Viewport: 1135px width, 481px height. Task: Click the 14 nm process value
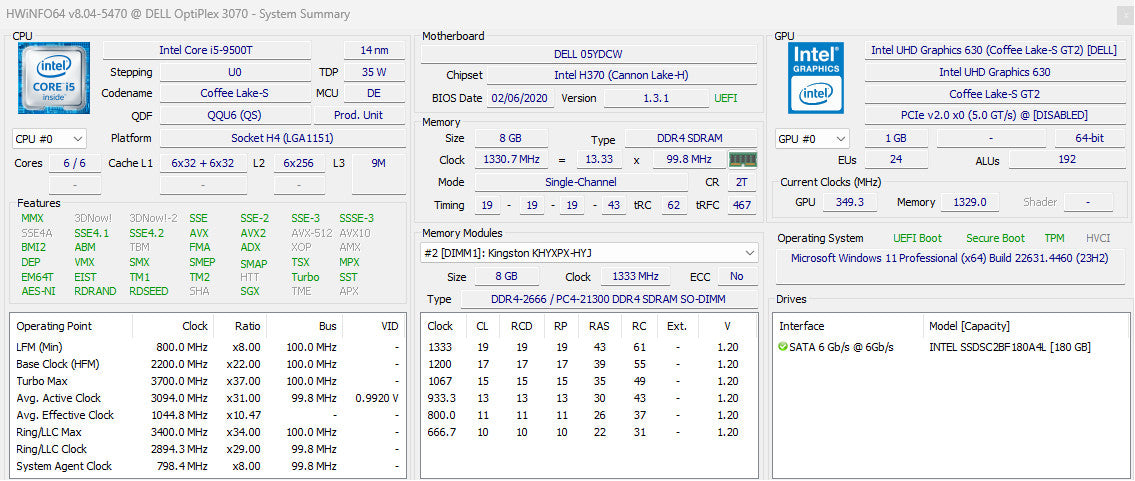[x=374, y=50]
